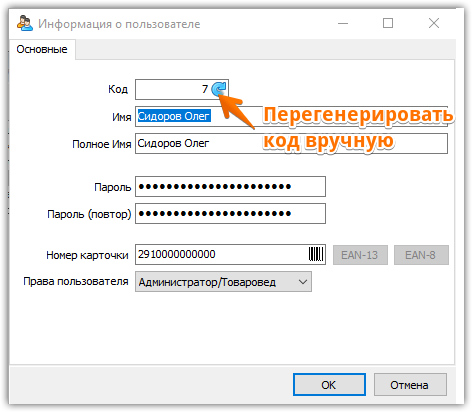Click the users icon in the title bar
This screenshot has width=472, height=412.
pyautogui.click(x=25, y=23)
